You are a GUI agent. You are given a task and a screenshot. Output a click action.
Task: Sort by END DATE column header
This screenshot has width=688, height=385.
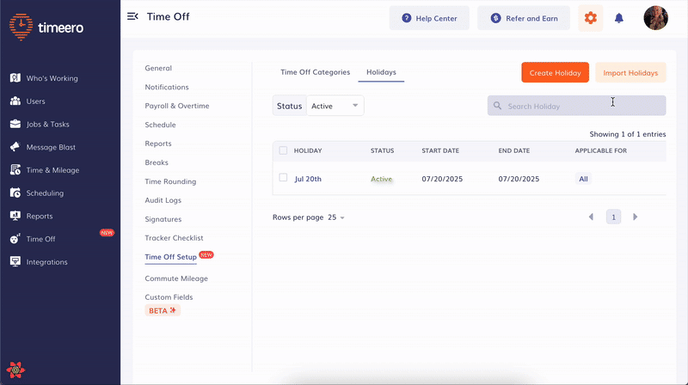514,151
